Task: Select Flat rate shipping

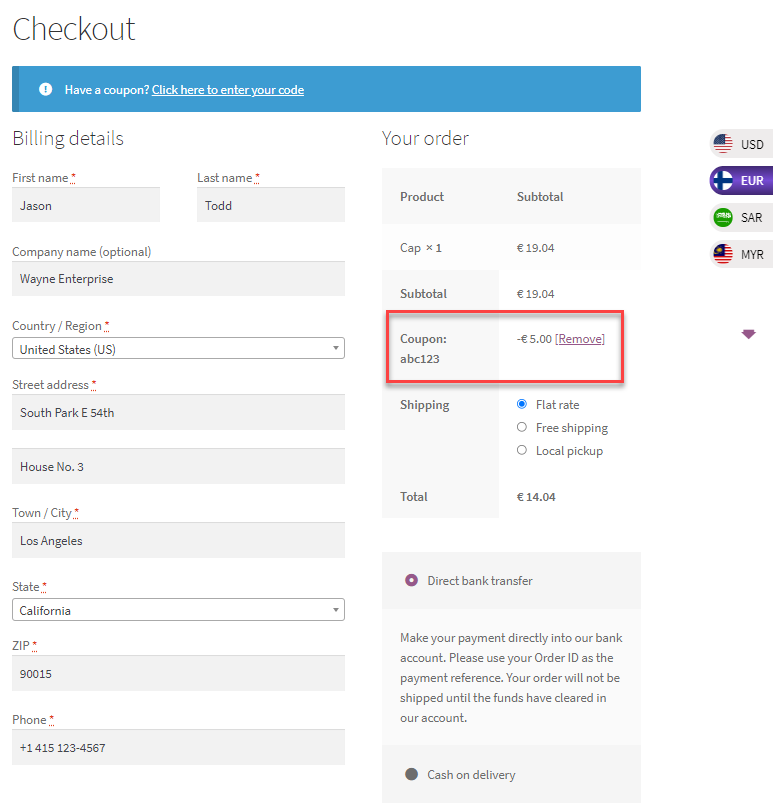Action: [522, 404]
